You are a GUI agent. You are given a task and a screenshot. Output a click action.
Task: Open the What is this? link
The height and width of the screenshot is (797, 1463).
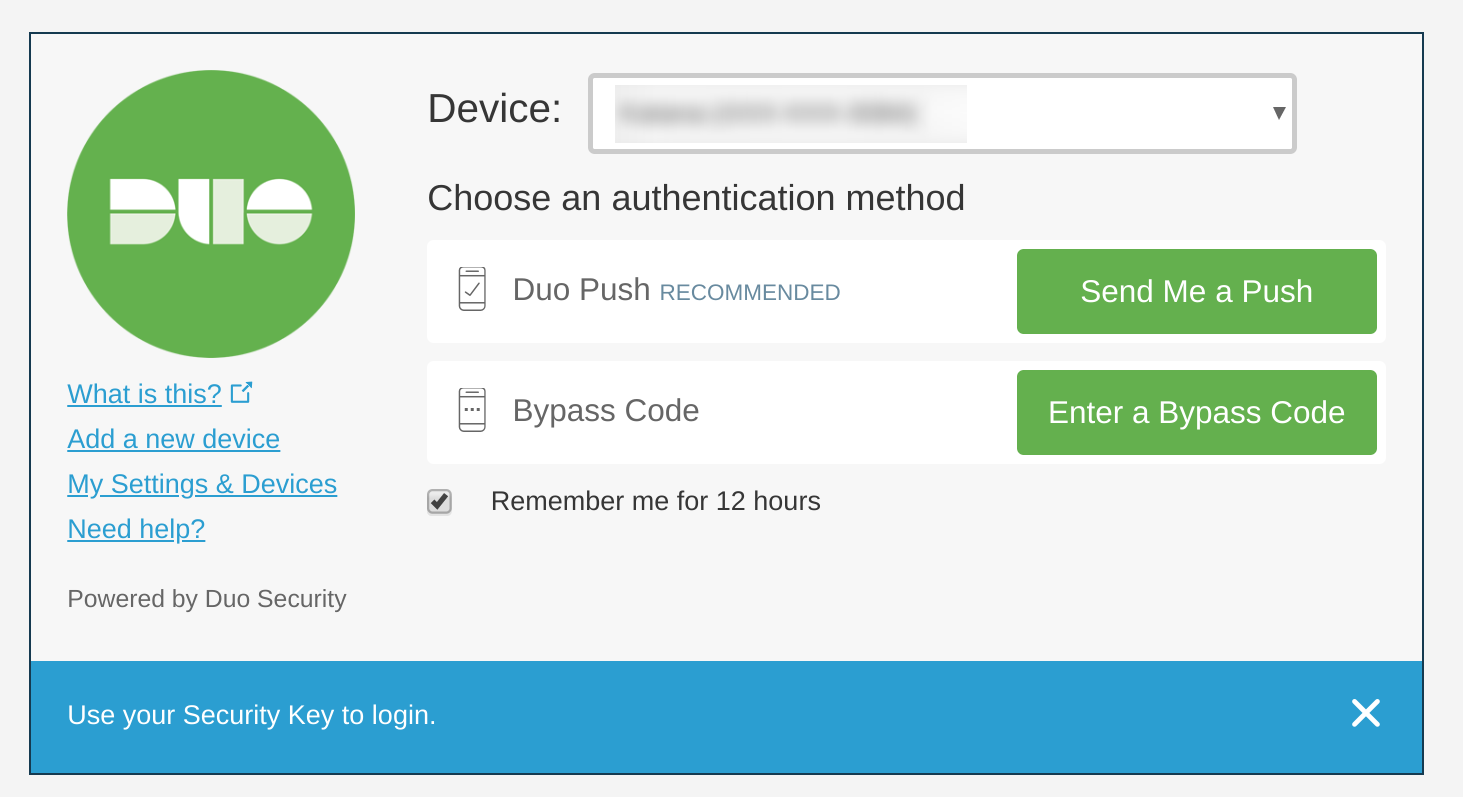pyautogui.click(x=145, y=394)
